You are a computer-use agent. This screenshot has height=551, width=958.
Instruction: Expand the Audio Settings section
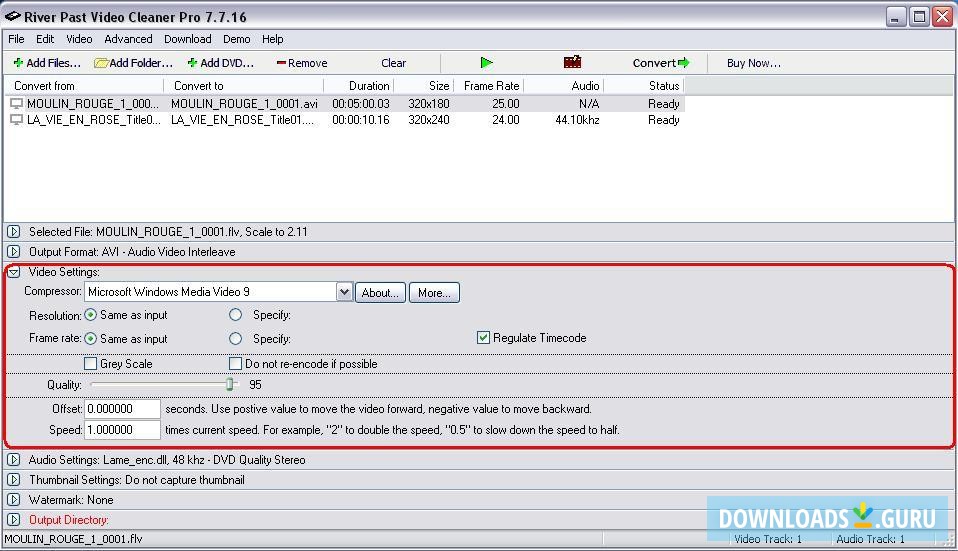[13, 459]
